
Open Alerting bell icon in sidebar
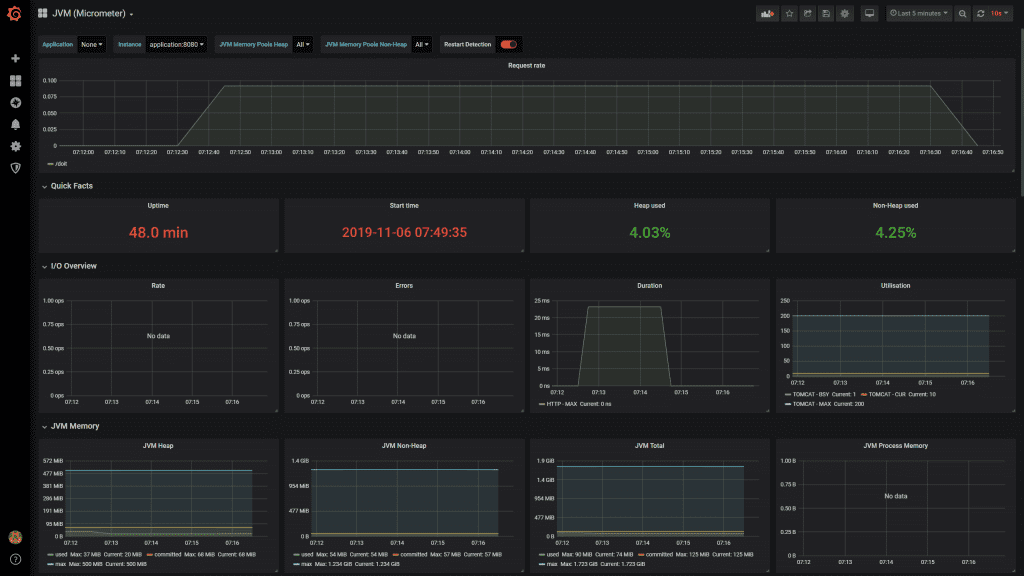pyautogui.click(x=15, y=125)
